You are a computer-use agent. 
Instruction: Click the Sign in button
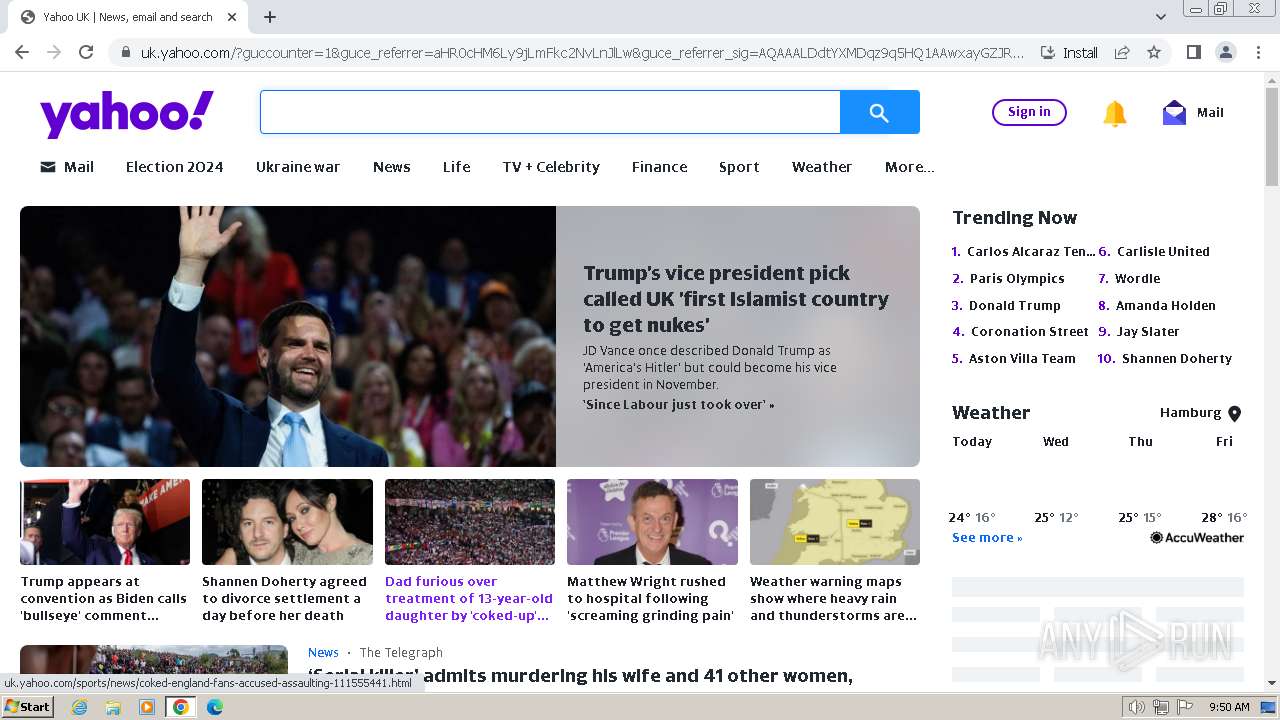tap(1029, 112)
